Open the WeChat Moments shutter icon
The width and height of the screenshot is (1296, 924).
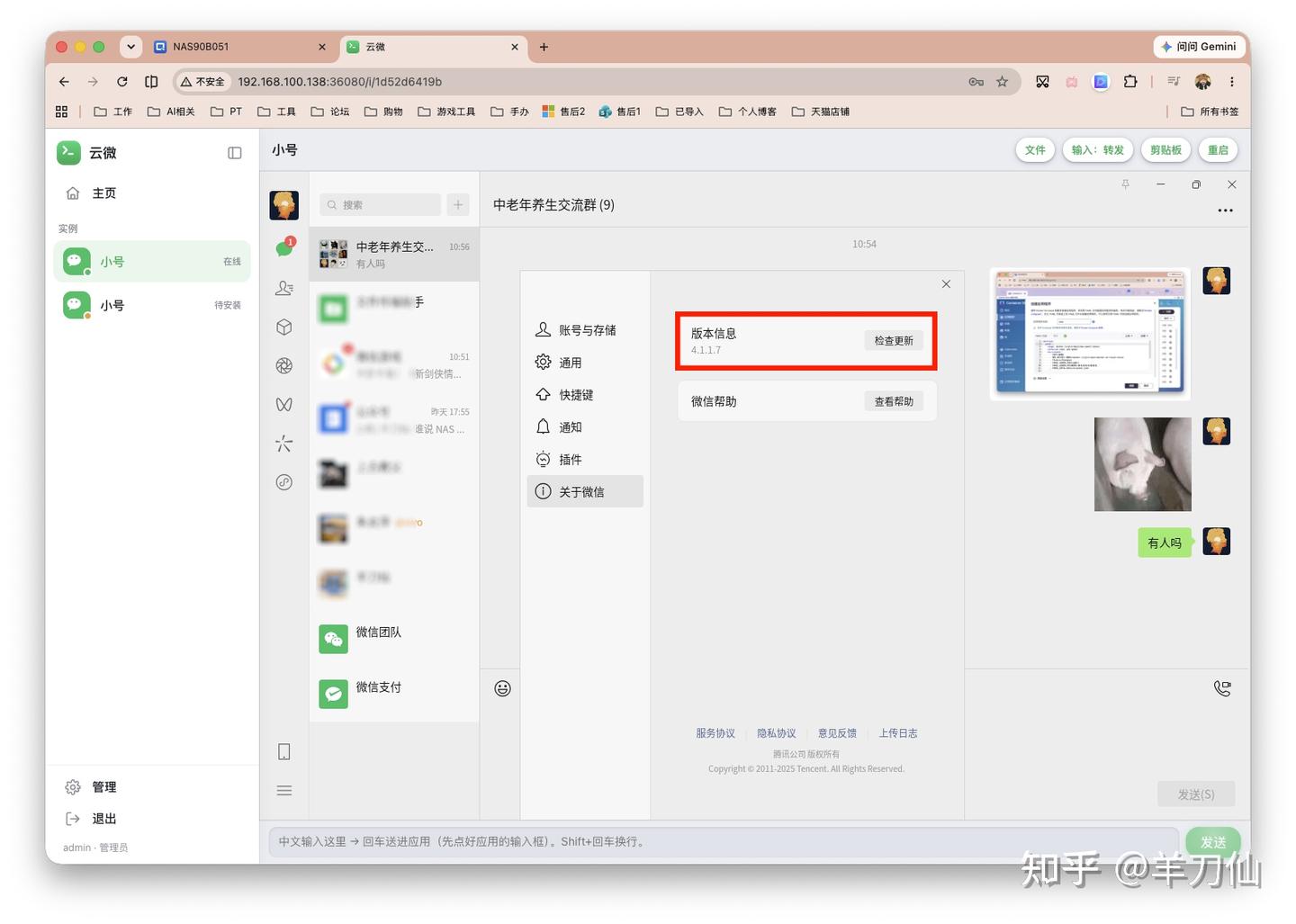point(284,365)
